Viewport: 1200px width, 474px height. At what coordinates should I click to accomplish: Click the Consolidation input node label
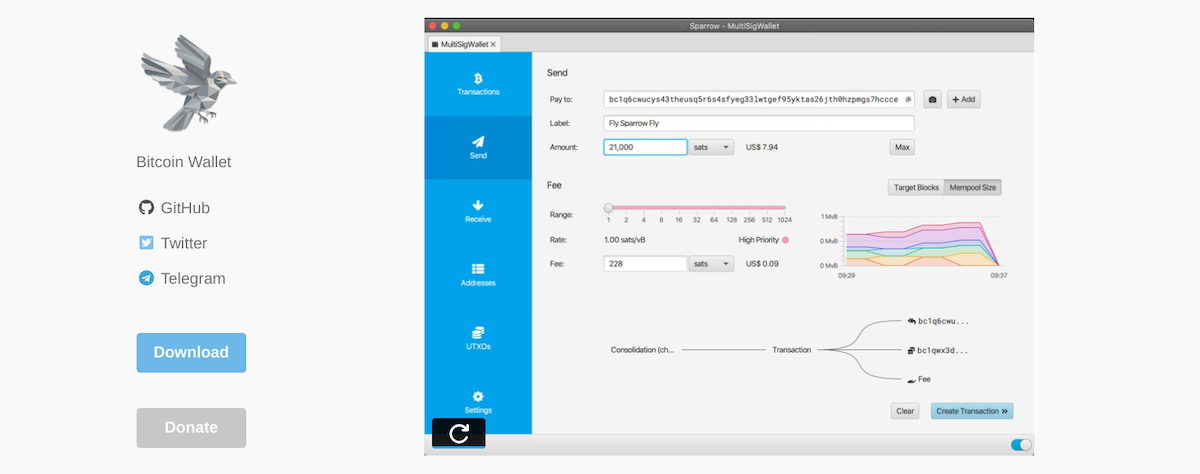click(x=642, y=350)
